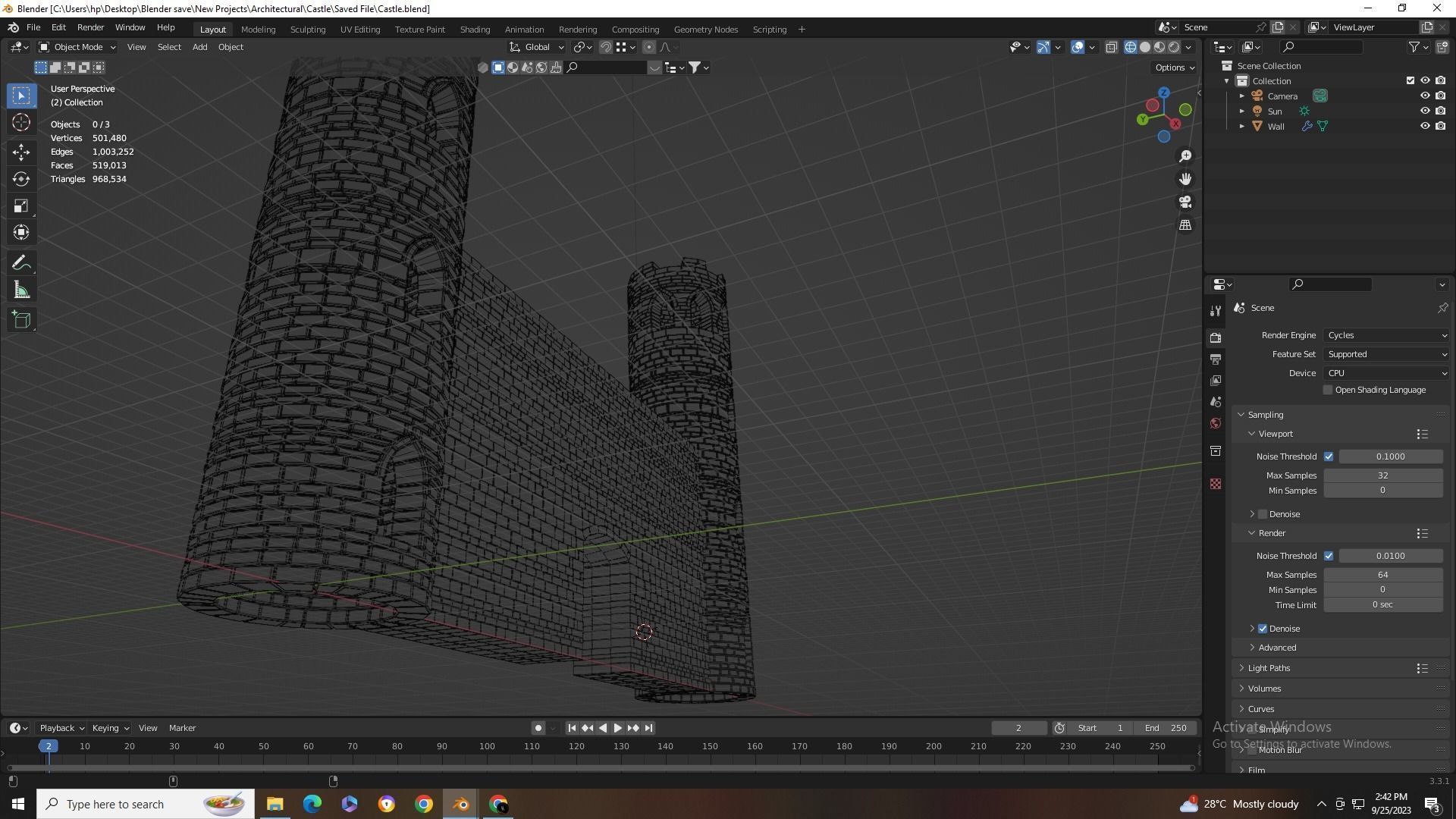1456x819 pixels.
Task: Open the World properties tab
Action: [x=1216, y=423]
